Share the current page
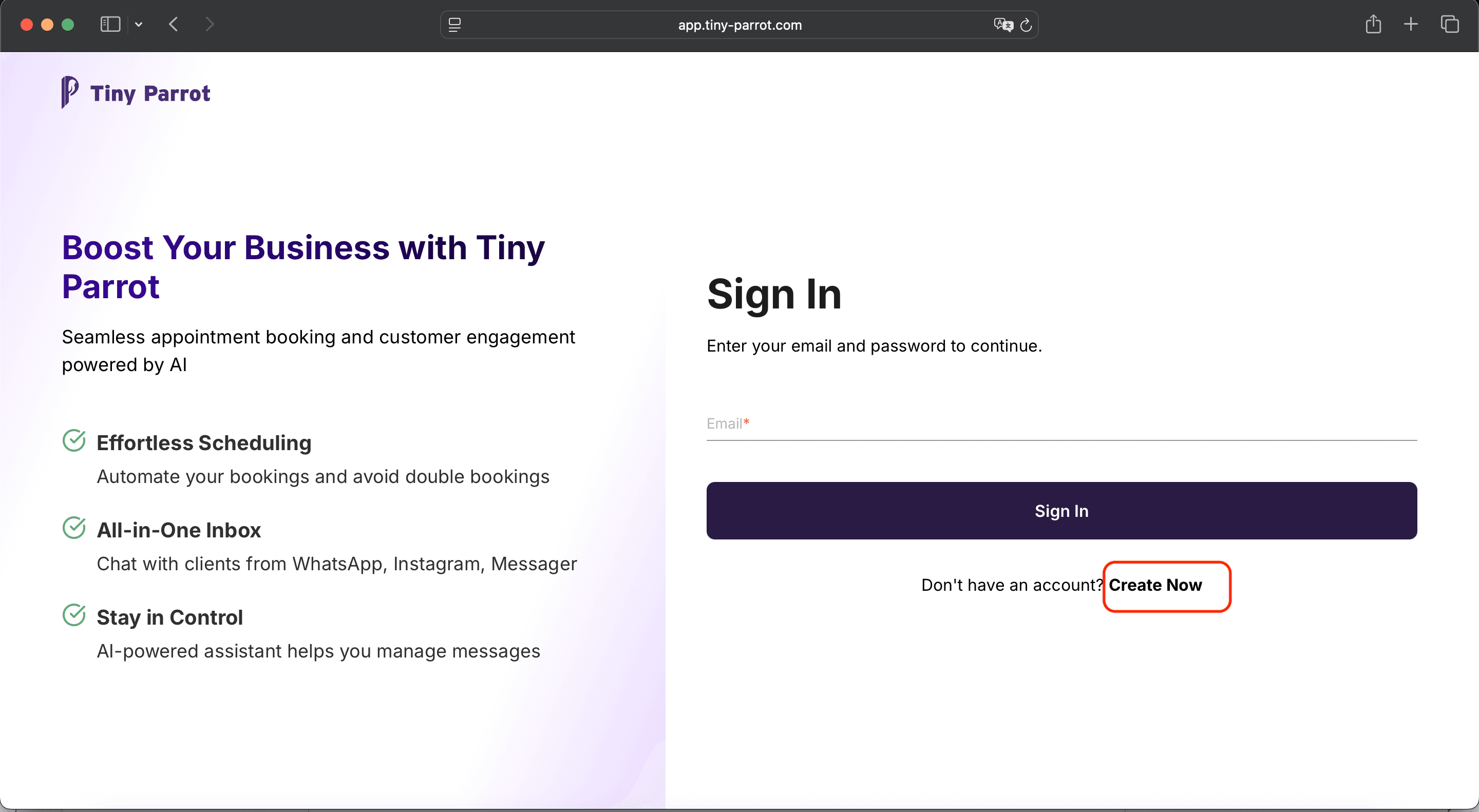Screen dimensions: 1479x812 click(1373, 24)
